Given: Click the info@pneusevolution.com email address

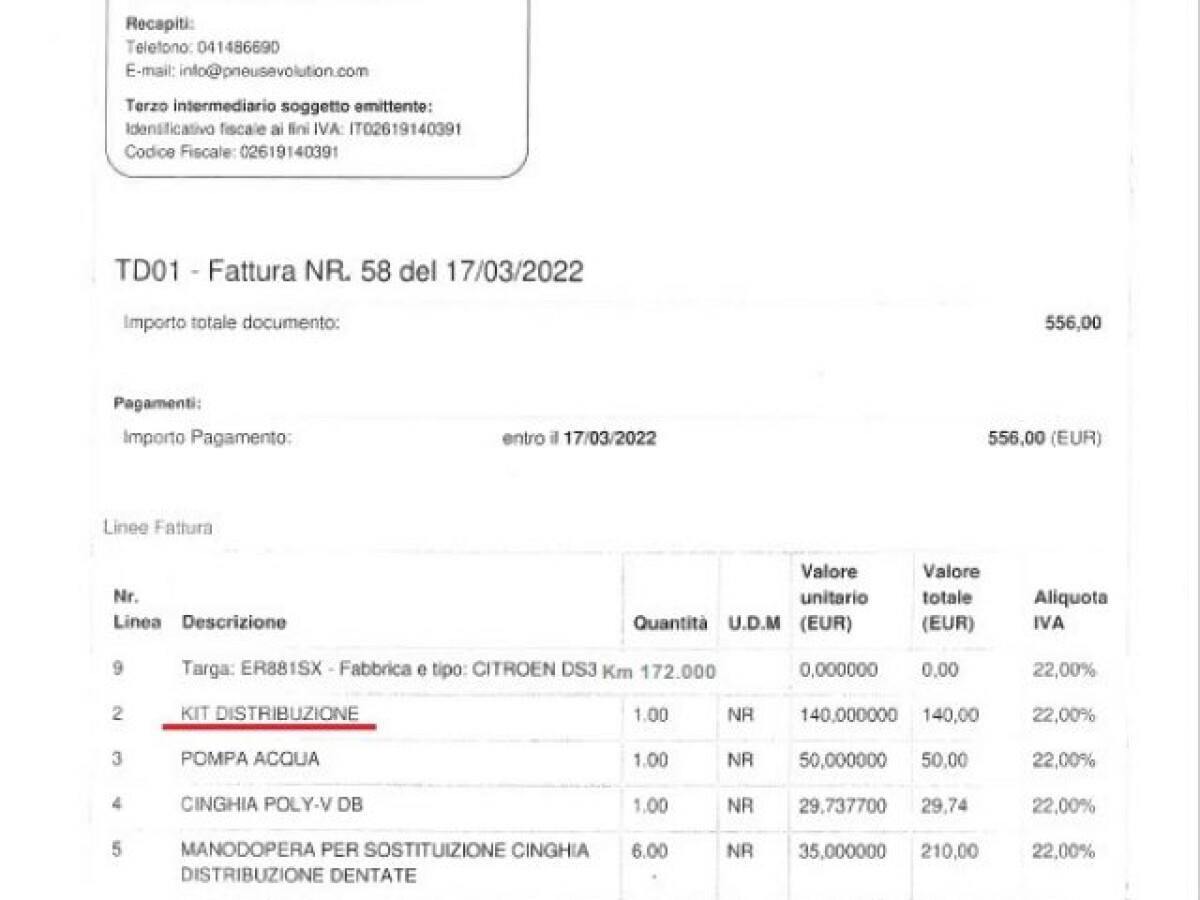Looking at the screenshot, I should (x=274, y=71).
